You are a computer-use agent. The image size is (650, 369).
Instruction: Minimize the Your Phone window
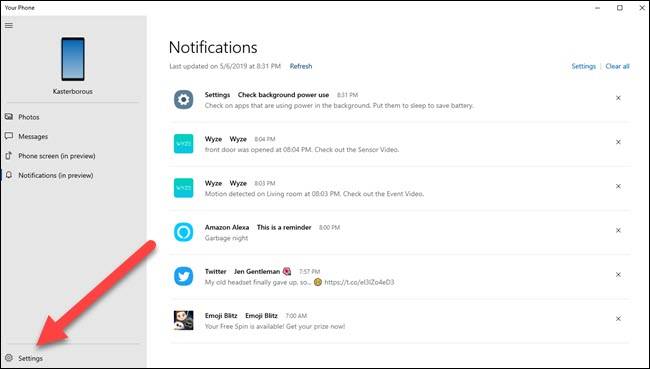598,8
